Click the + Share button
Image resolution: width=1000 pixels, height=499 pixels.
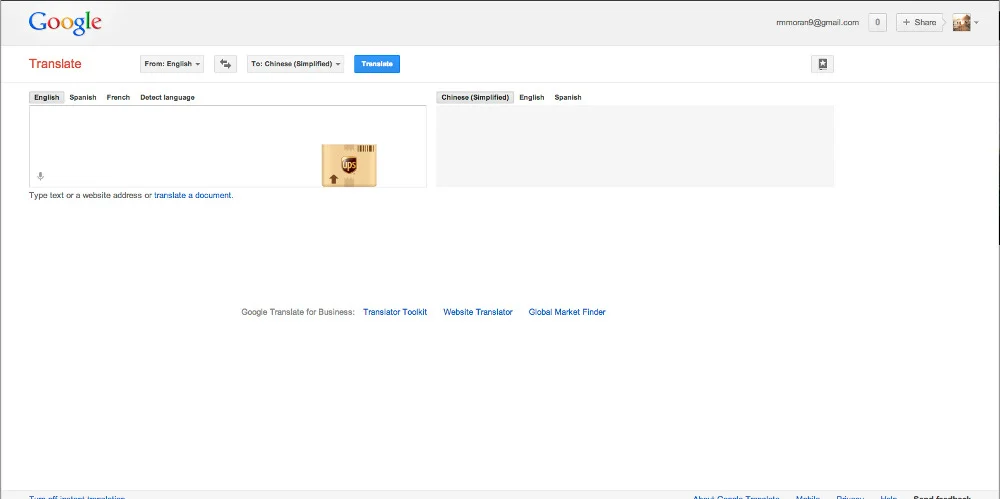(920, 22)
